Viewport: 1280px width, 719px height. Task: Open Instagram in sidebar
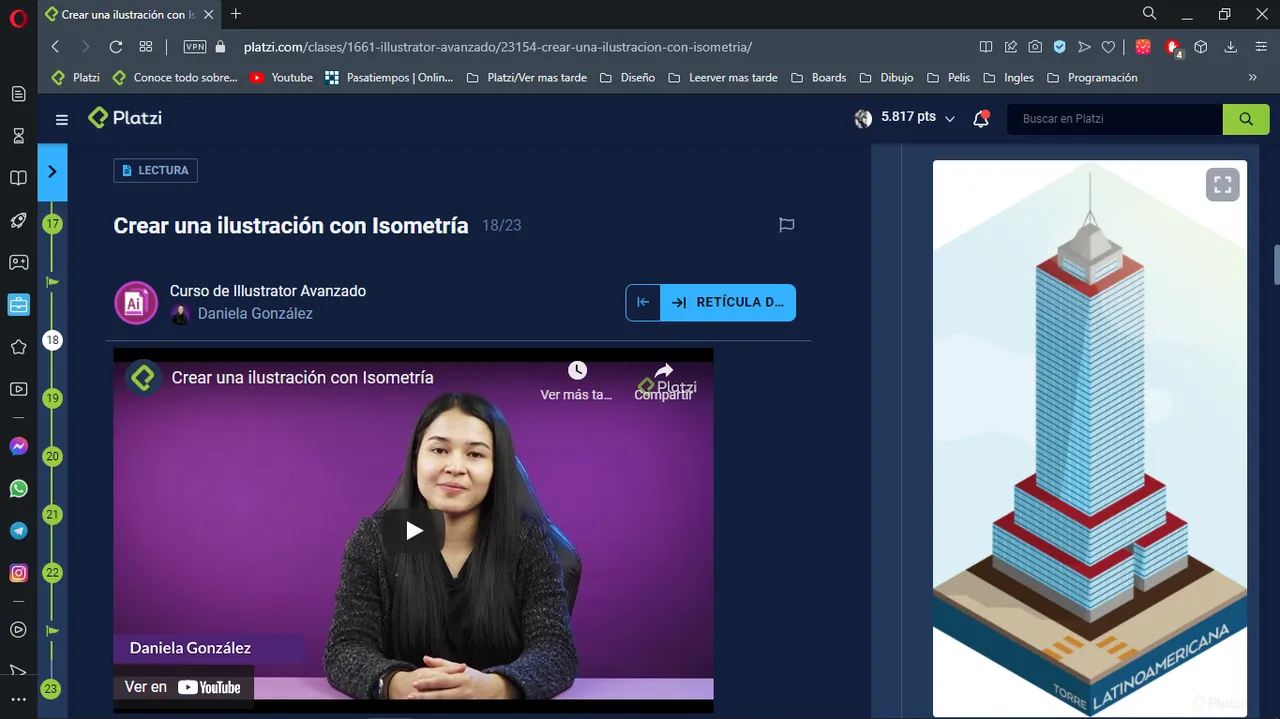tap(18, 573)
